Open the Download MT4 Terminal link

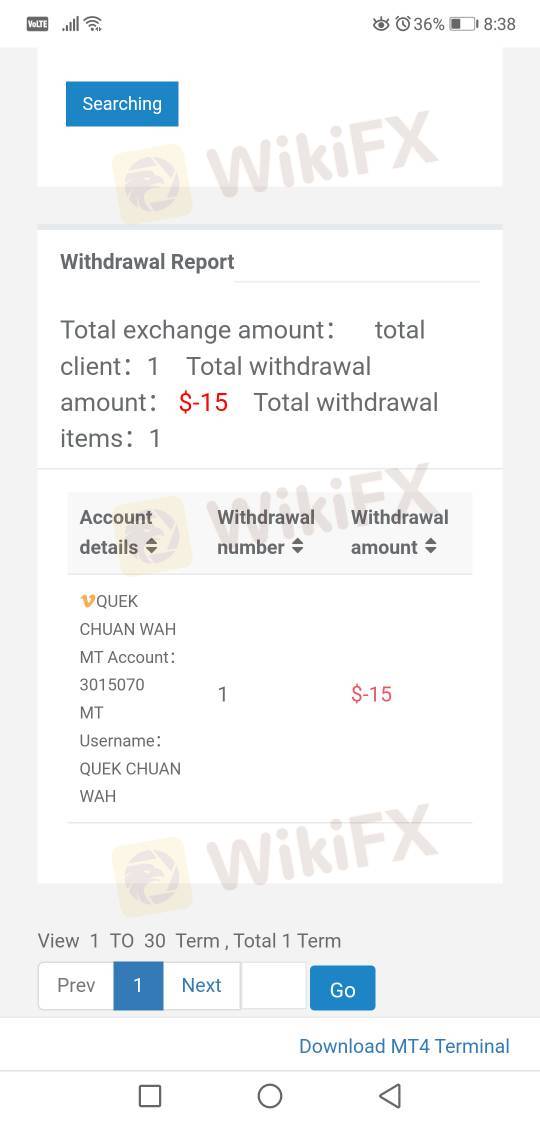click(404, 1046)
